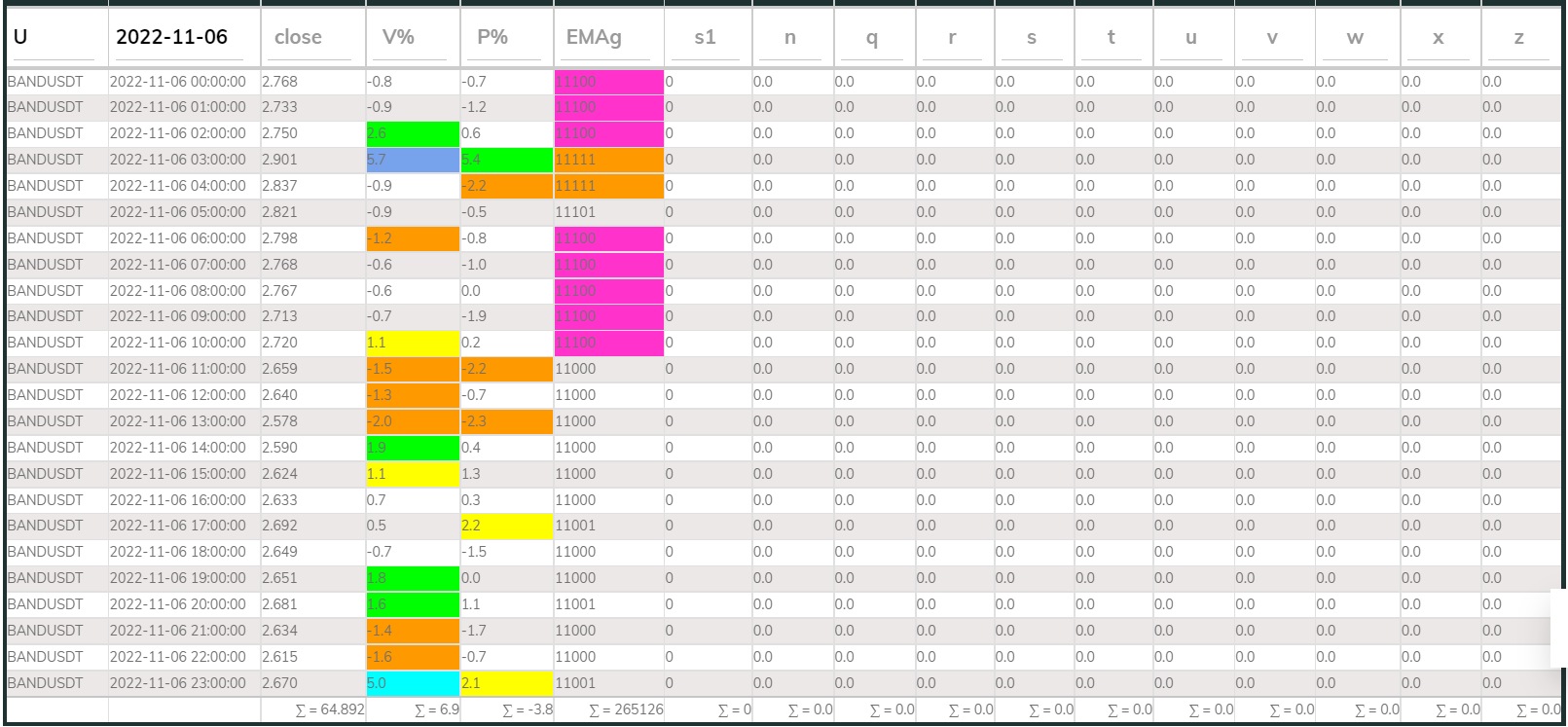Image resolution: width=1568 pixels, height=727 pixels.
Task: Click the n column header
Action: [792, 37]
